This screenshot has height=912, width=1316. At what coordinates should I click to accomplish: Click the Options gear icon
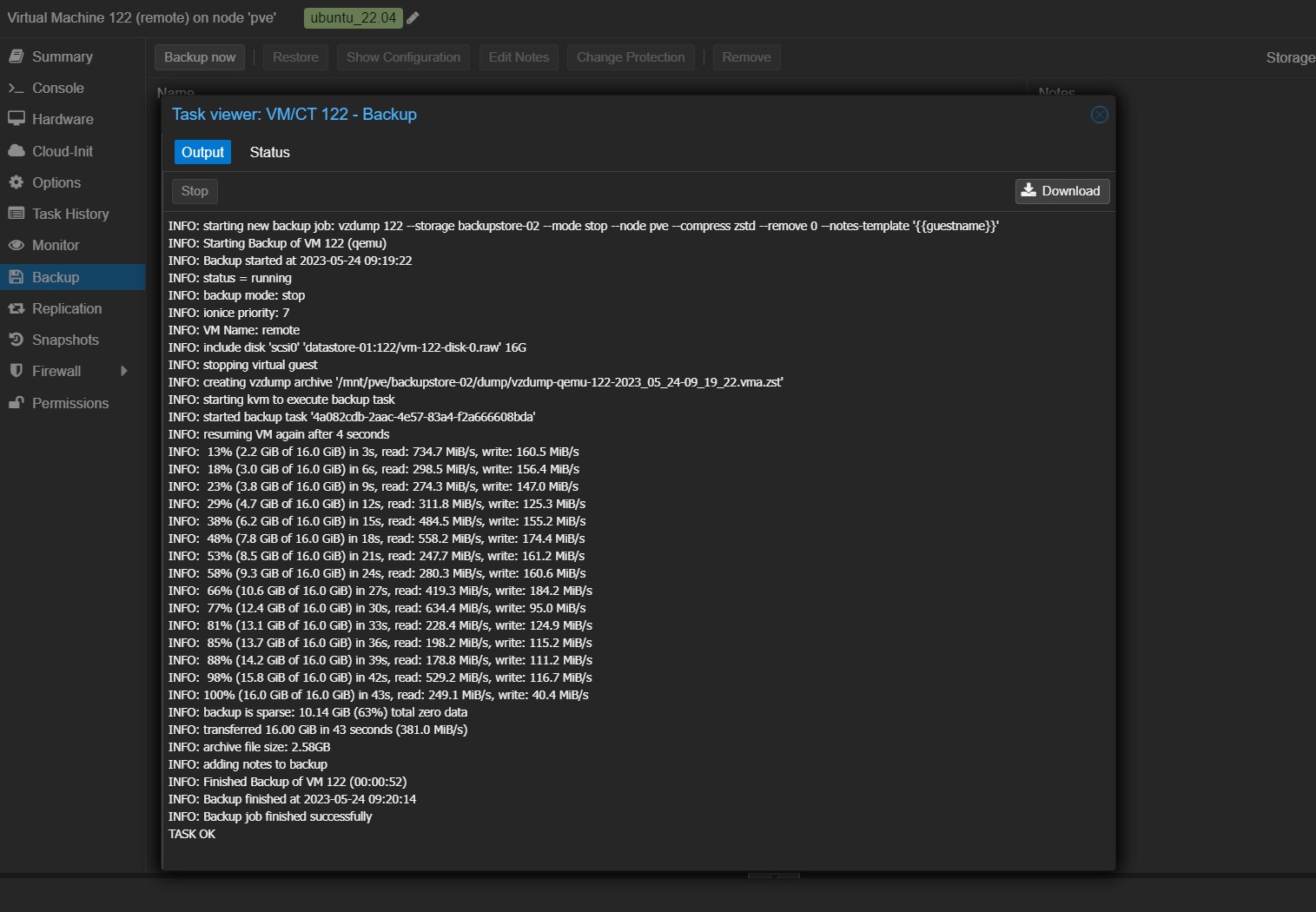16,182
